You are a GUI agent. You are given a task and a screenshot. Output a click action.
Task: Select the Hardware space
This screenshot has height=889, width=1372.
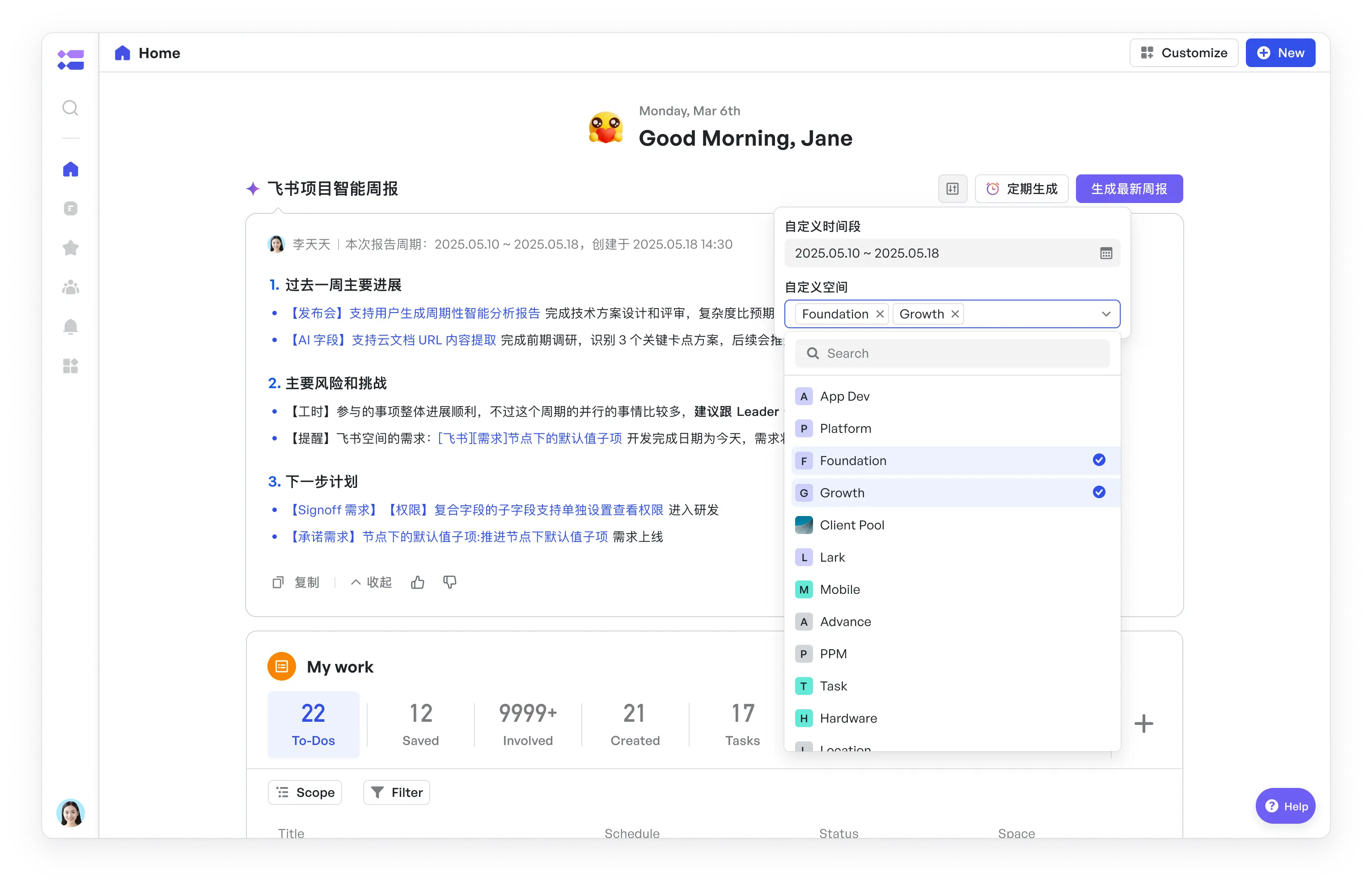pyautogui.click(x=956, y=718)
